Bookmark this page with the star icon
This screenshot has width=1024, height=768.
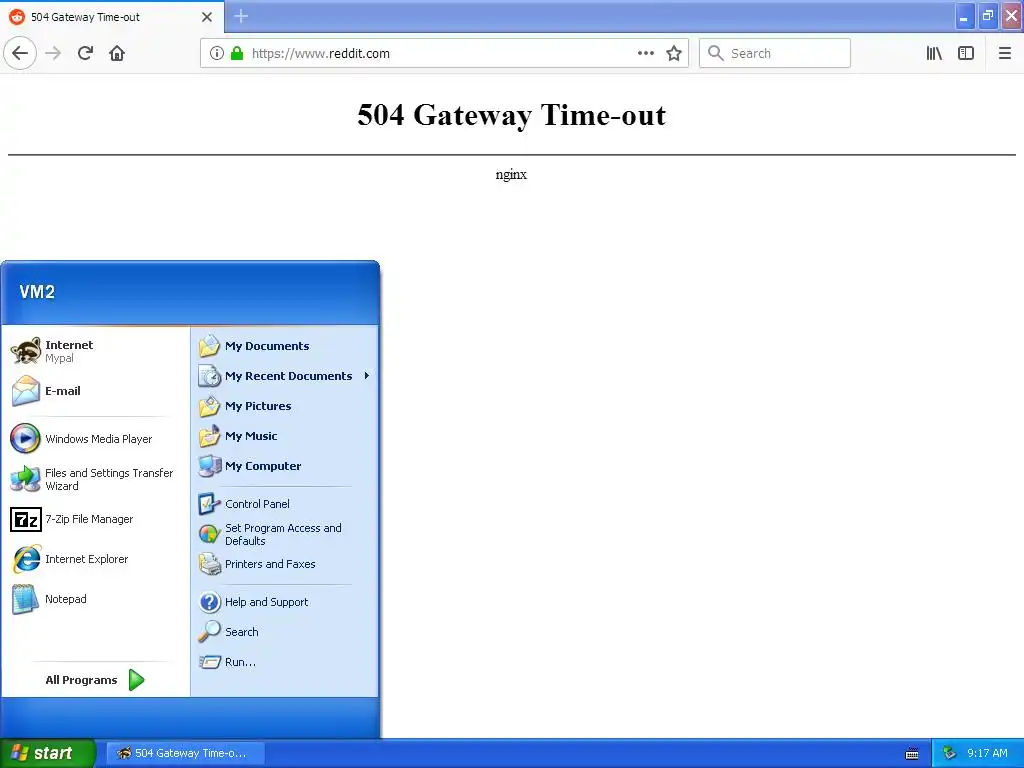(674, 53)
